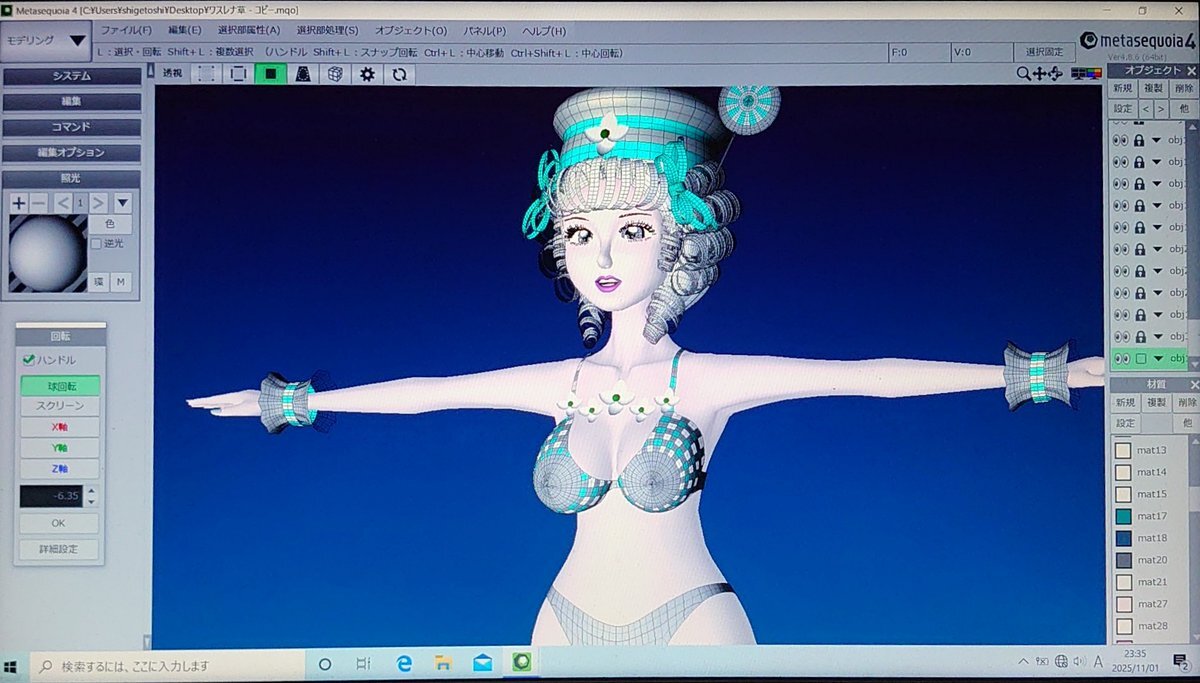Select the teal mat17 material swatch
Viewport: 1200px width, 683px height.
pos(1123,516)
